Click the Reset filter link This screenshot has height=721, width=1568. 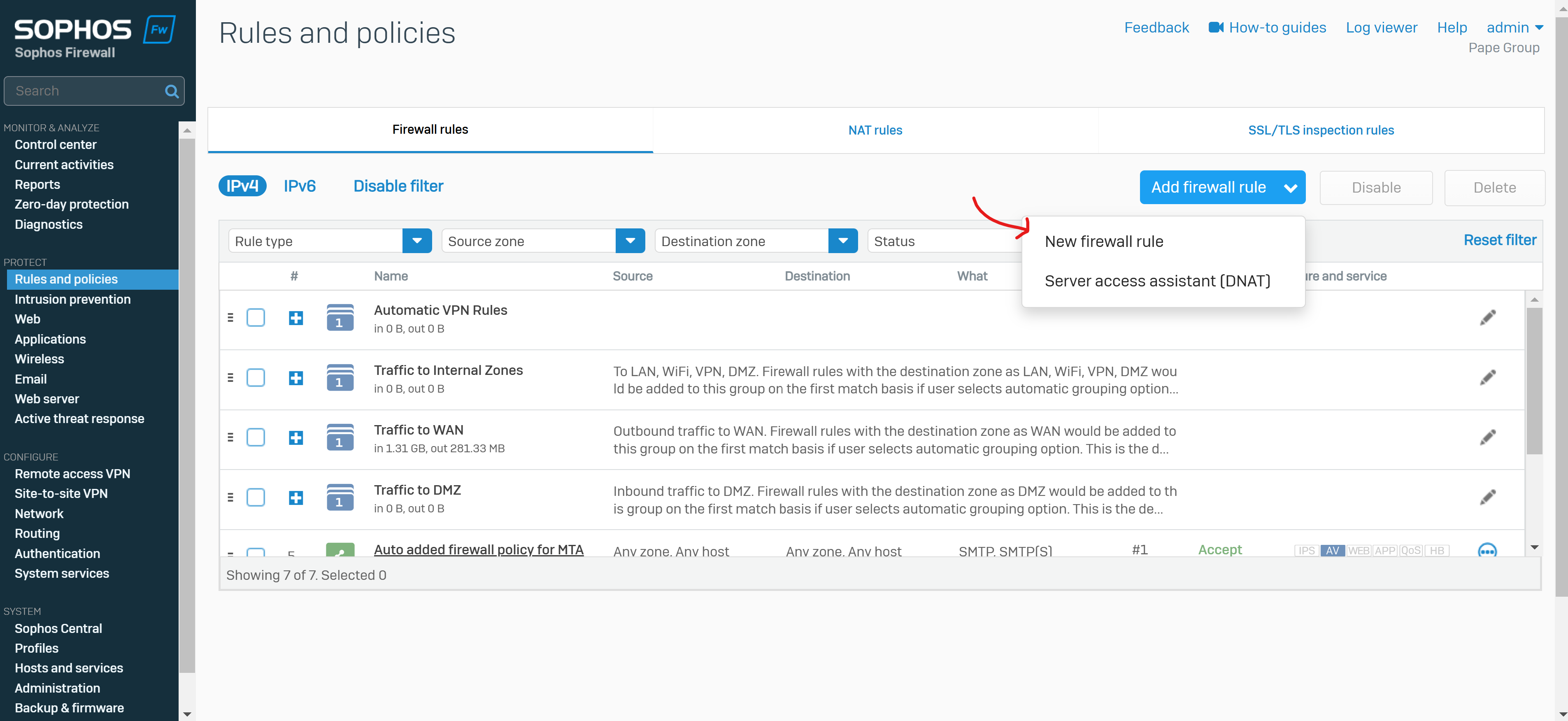tap(1500, 240)
